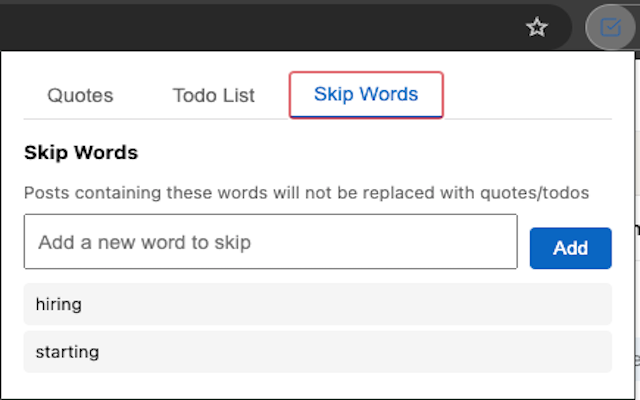Screen dimensions: 640x400
Task: Select the "starting" skip word entry
Action: click(318, 352)
